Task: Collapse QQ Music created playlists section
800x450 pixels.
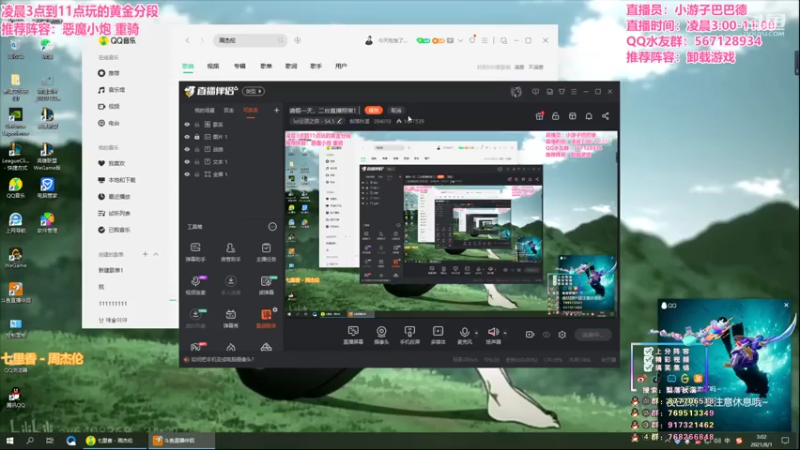Action: 156,254
